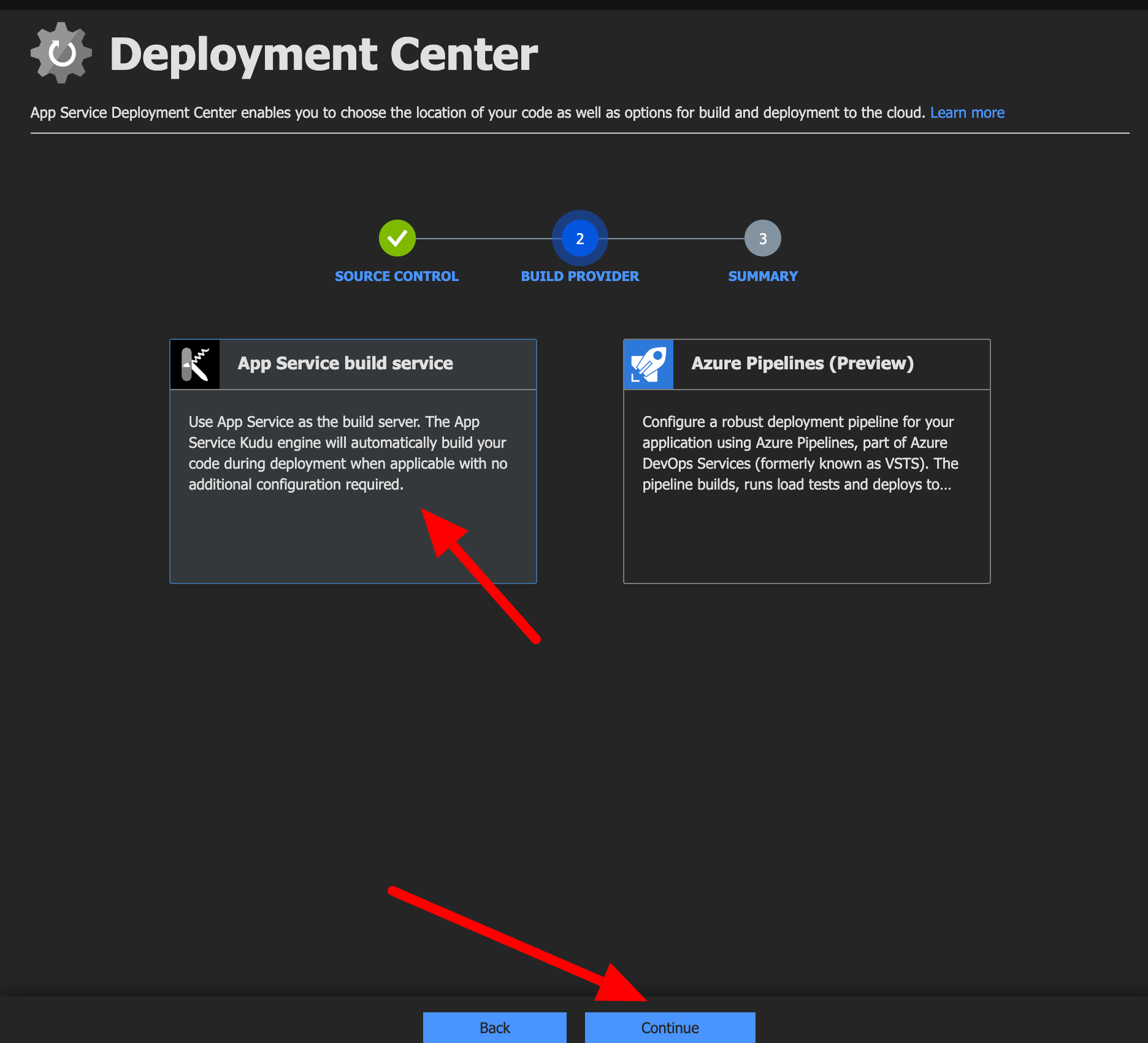The width and height of the screenshot is (1148, 1043).
Task: Click the green checkmark step circle
Action: (397, 238)
